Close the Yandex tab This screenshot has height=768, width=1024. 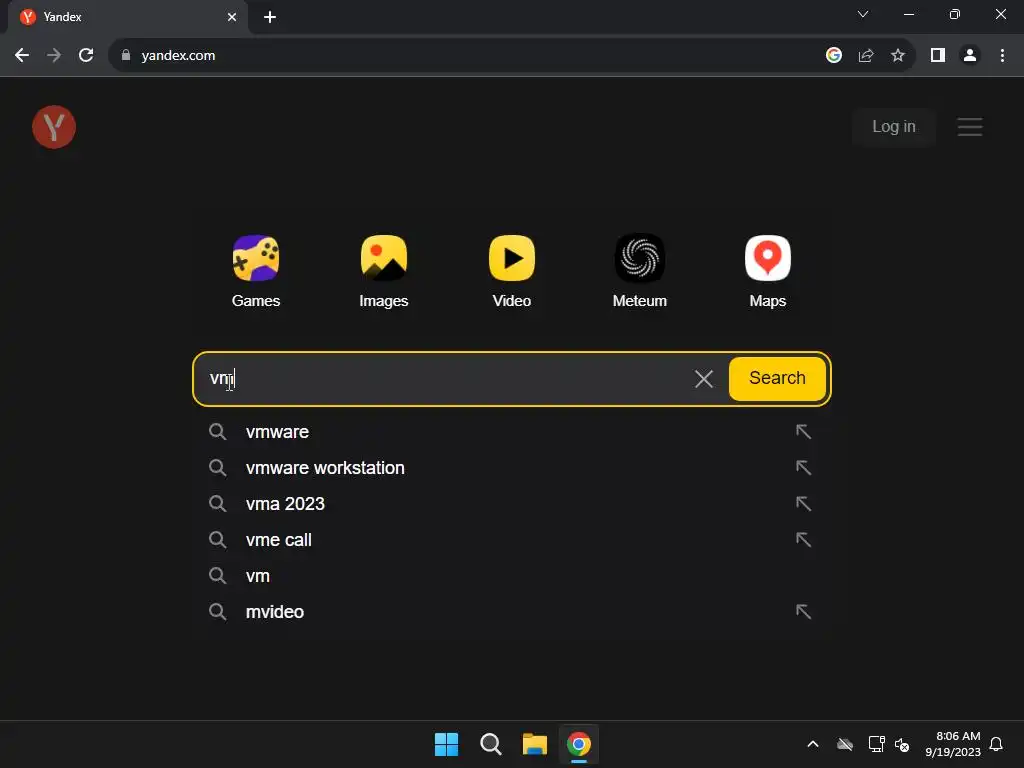232,17
